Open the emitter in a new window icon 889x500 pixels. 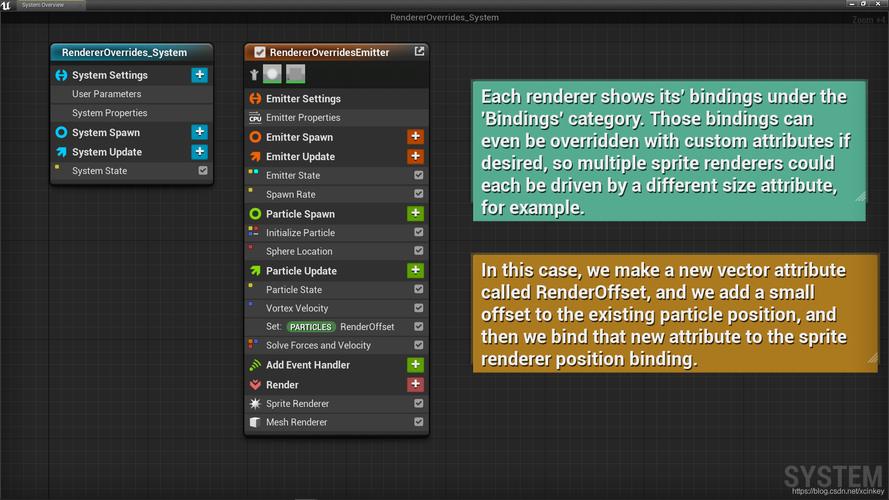pos(419,52)
